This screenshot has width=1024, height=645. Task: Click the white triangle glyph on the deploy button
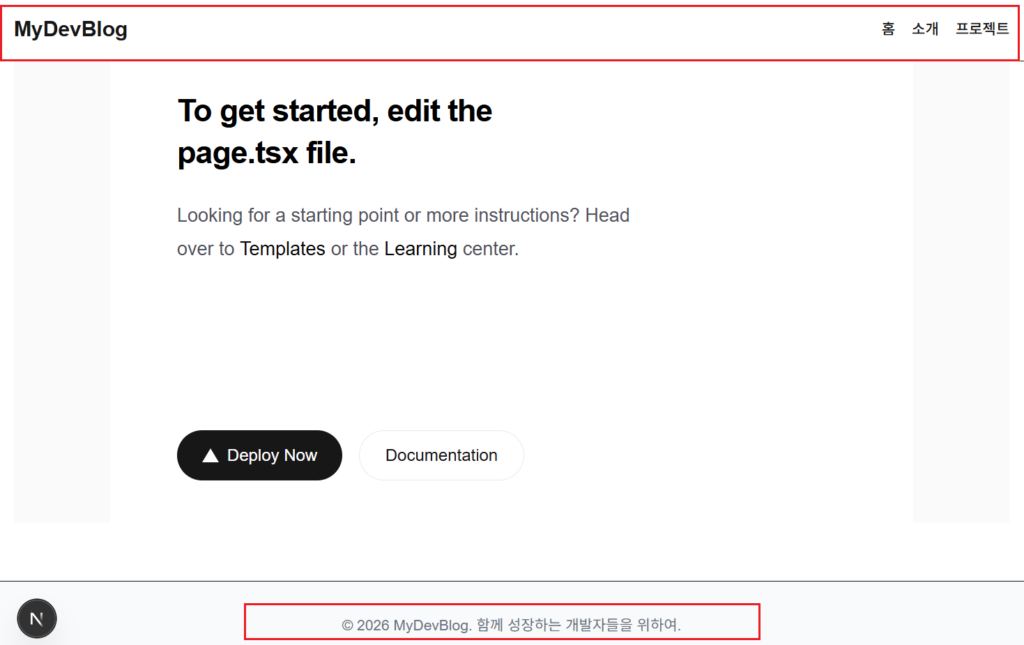[210, 455]
